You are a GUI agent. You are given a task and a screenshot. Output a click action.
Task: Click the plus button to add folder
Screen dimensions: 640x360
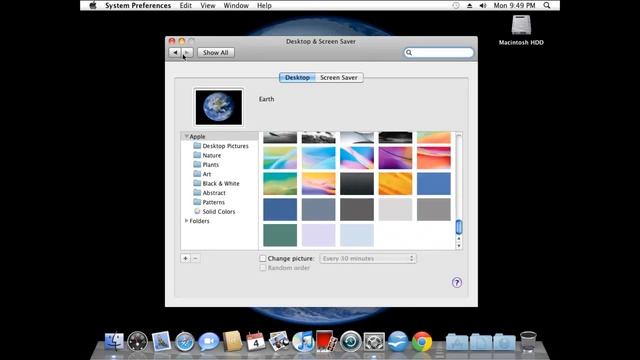185,258
